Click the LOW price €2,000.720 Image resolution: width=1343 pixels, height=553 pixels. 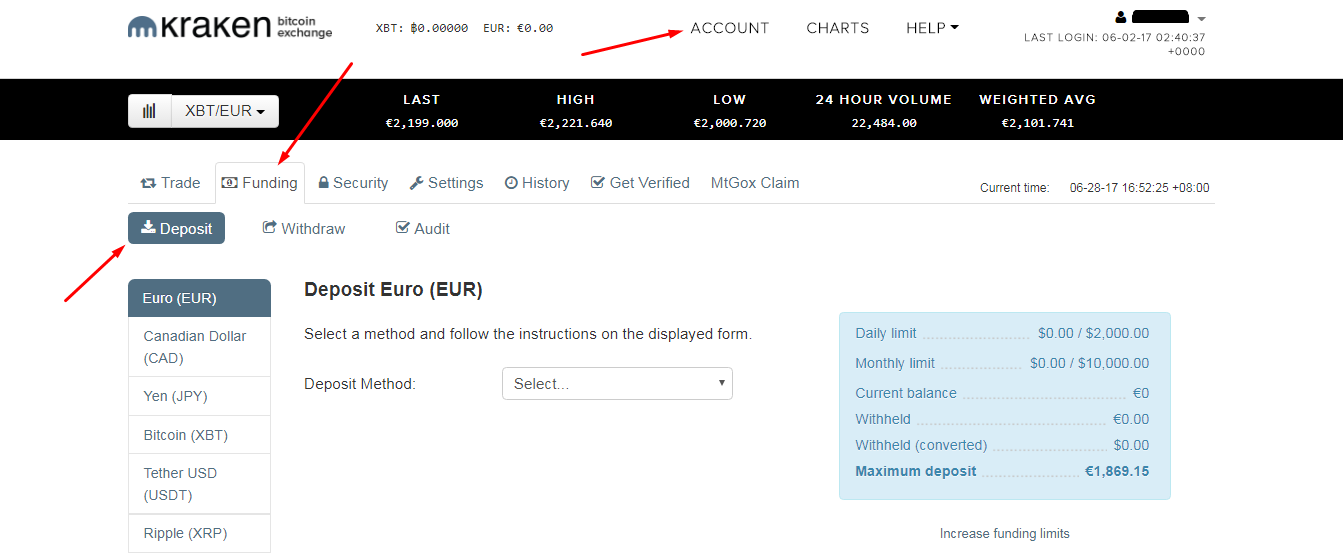tap(729, 123)
